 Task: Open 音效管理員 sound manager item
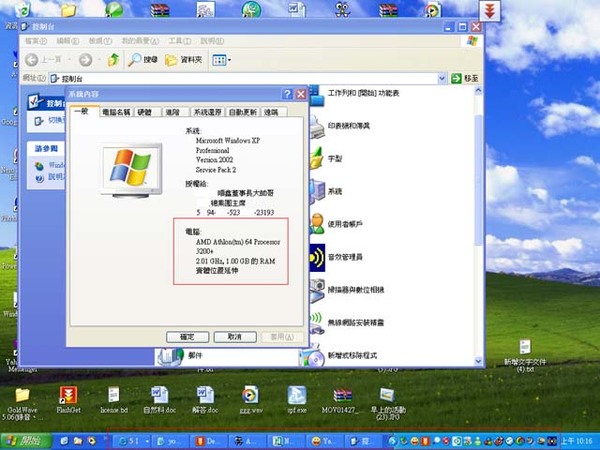click(336, 257)
